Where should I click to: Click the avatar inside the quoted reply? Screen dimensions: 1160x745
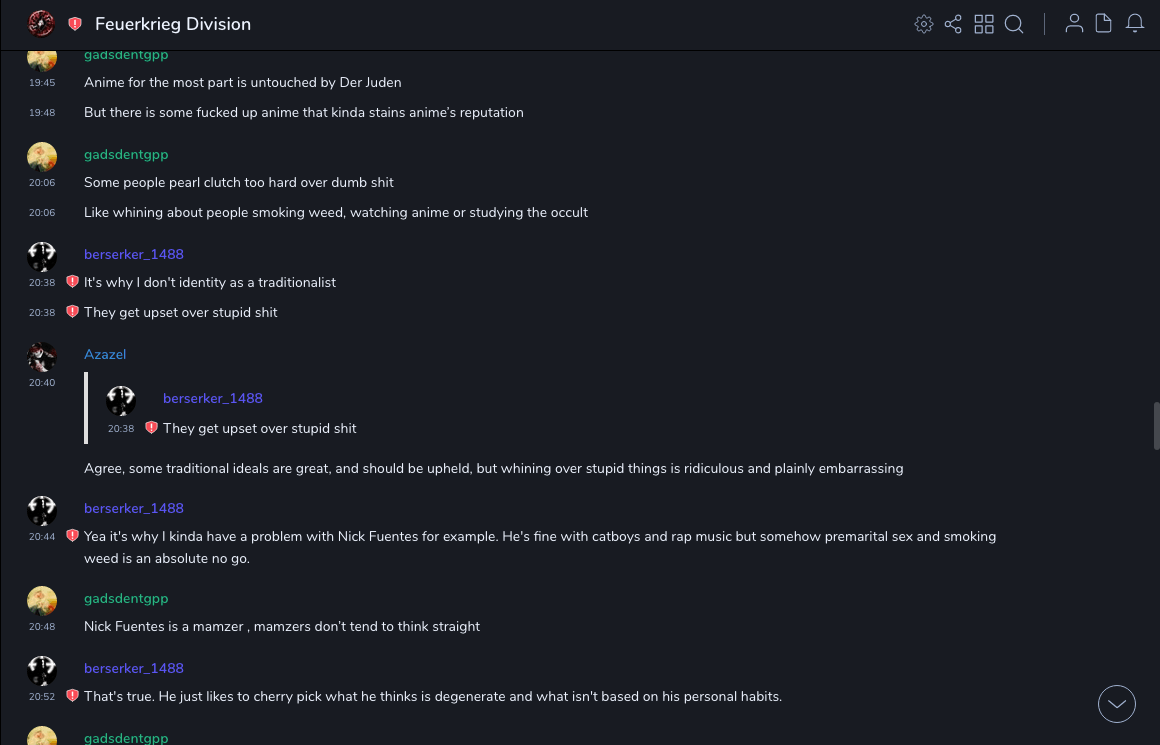tap(121, 401)
